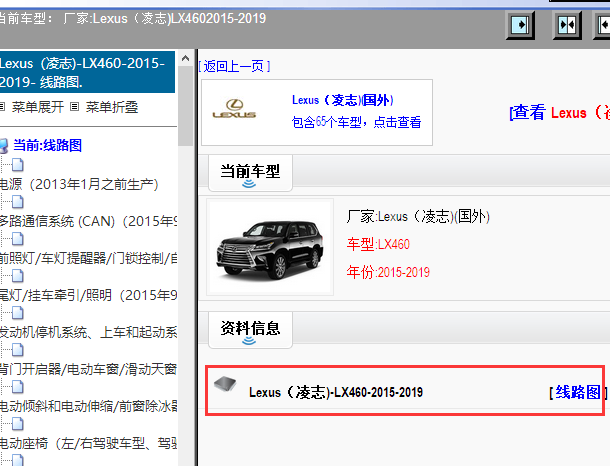610x466 pixels.
Task: Click the black LX460 car thumbnail
Action: tap(270, 247)
